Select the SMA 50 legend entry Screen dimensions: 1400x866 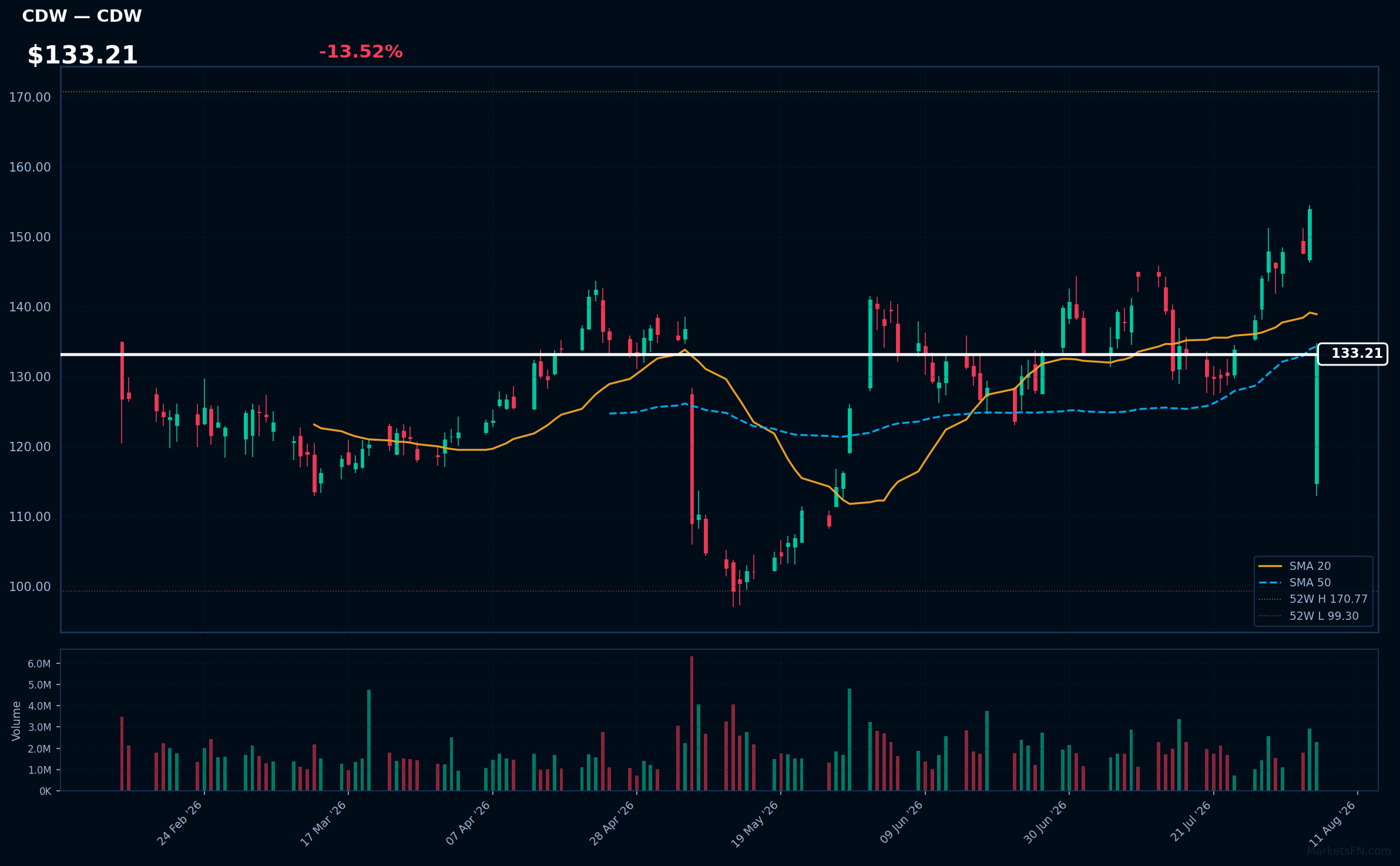[1294, 582]
